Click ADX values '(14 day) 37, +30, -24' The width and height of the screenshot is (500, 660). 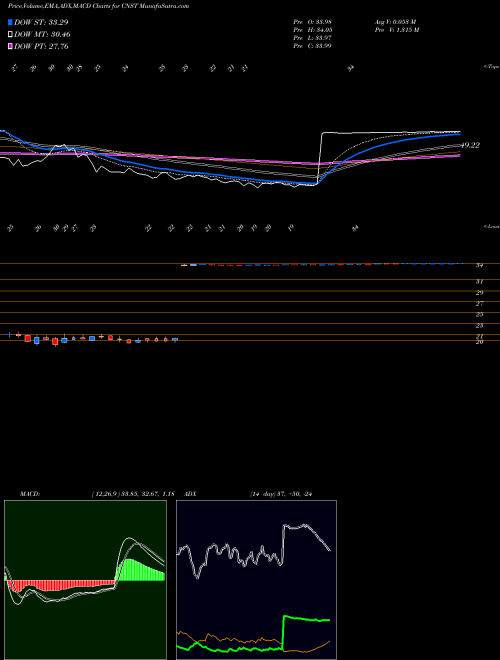pyautogui.click(x=280, y=494)
